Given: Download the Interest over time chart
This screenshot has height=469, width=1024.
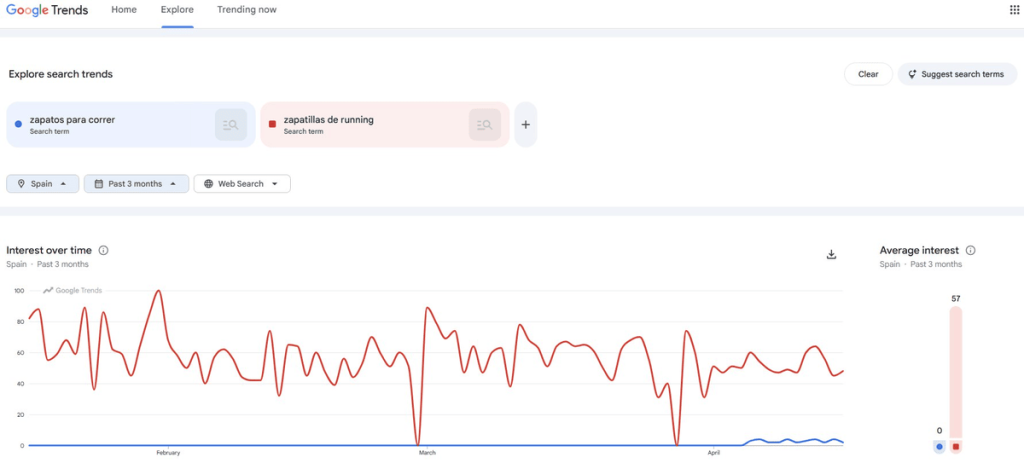Looking at the screenshot, I should click(831, 254).
